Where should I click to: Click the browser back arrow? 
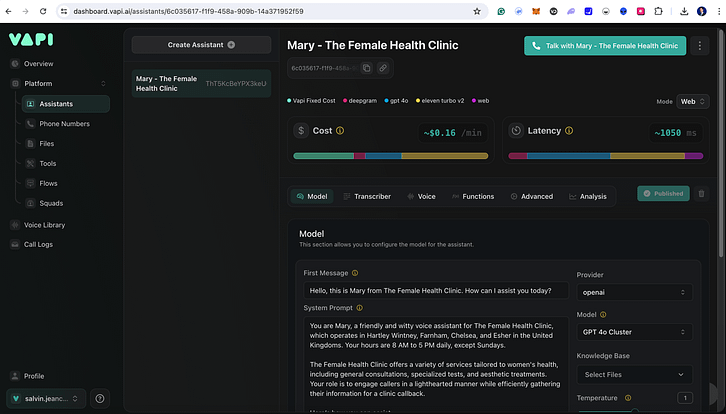8,12
